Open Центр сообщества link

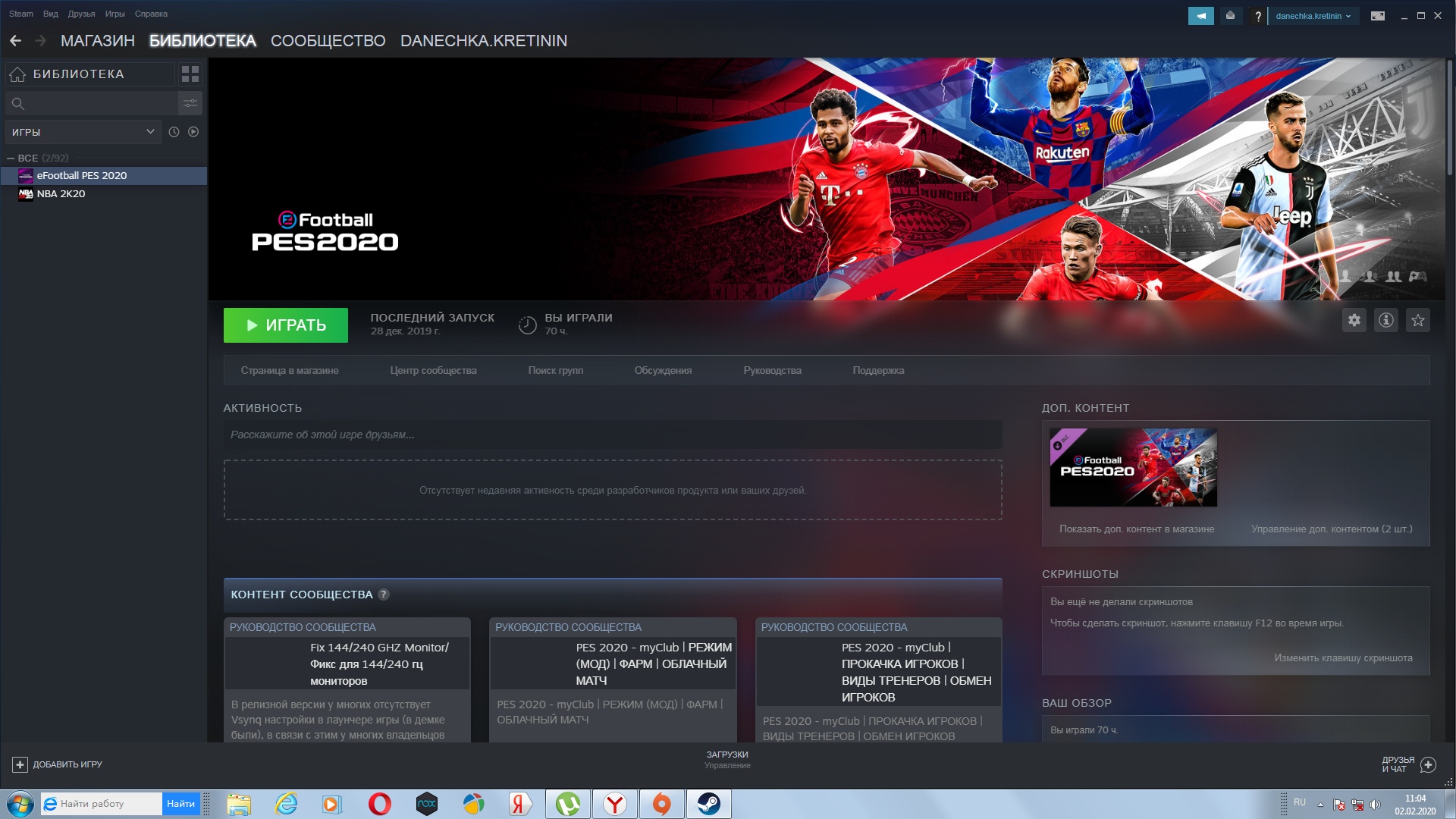coord(433,371)
